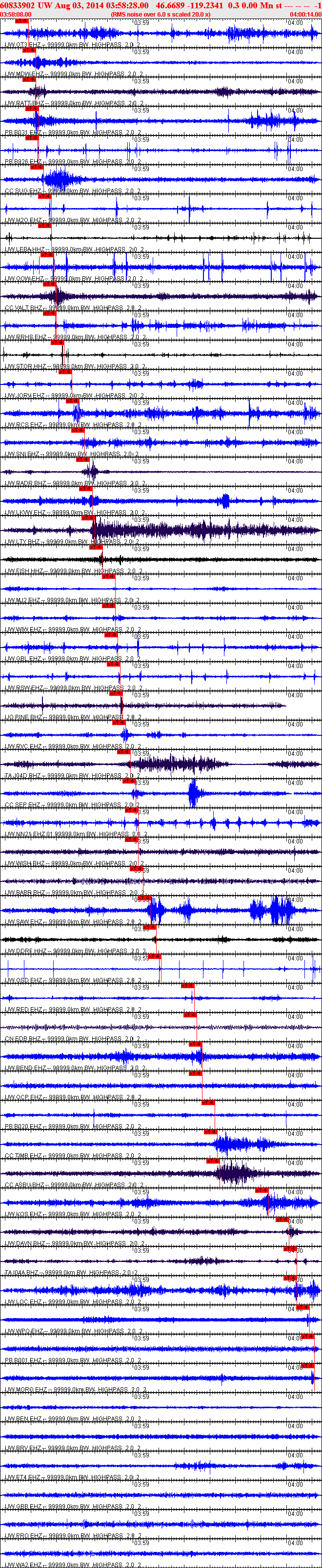Click the pick marker on CC.ASBU.BHZ trace
Viewport: 322px width, 1568px height.
213,1161
